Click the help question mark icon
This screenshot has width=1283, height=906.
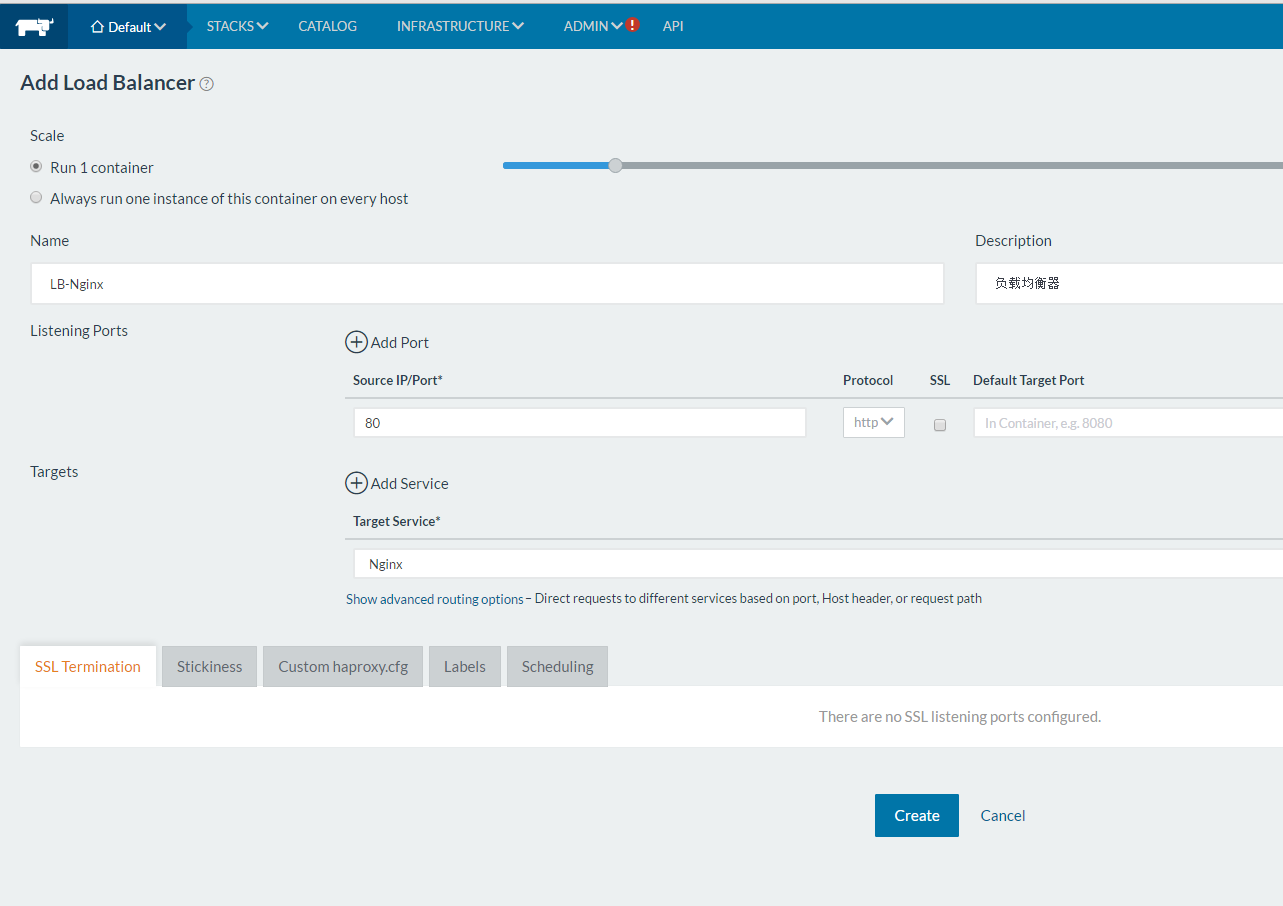(x=207, y=84)
